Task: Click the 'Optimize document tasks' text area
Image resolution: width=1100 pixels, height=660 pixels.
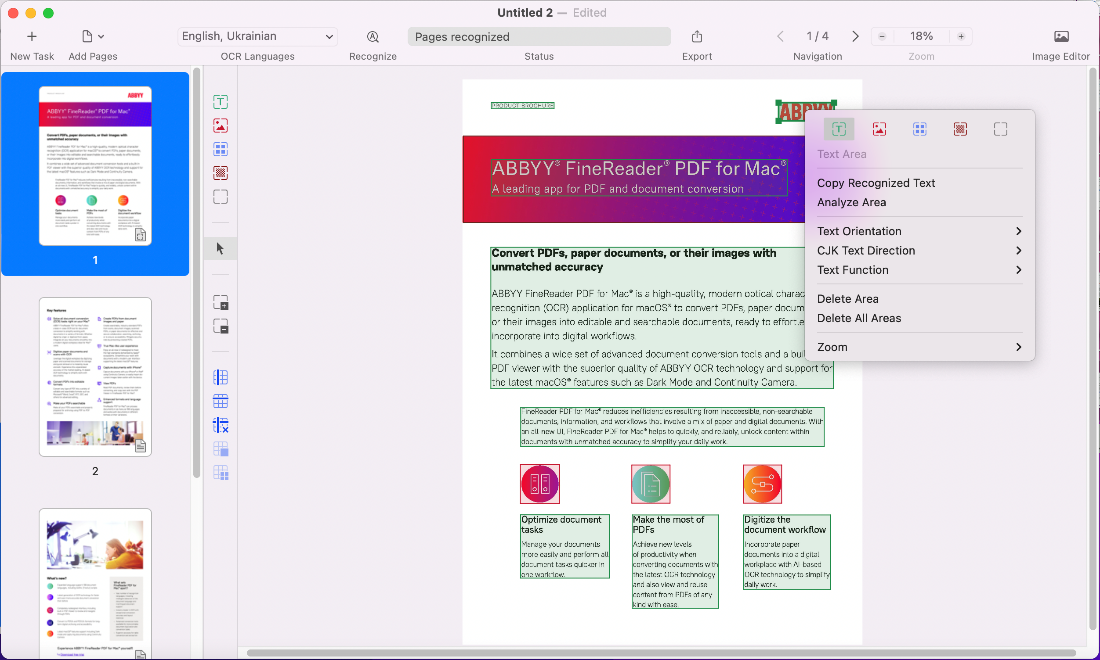Action: coord(565,546)
